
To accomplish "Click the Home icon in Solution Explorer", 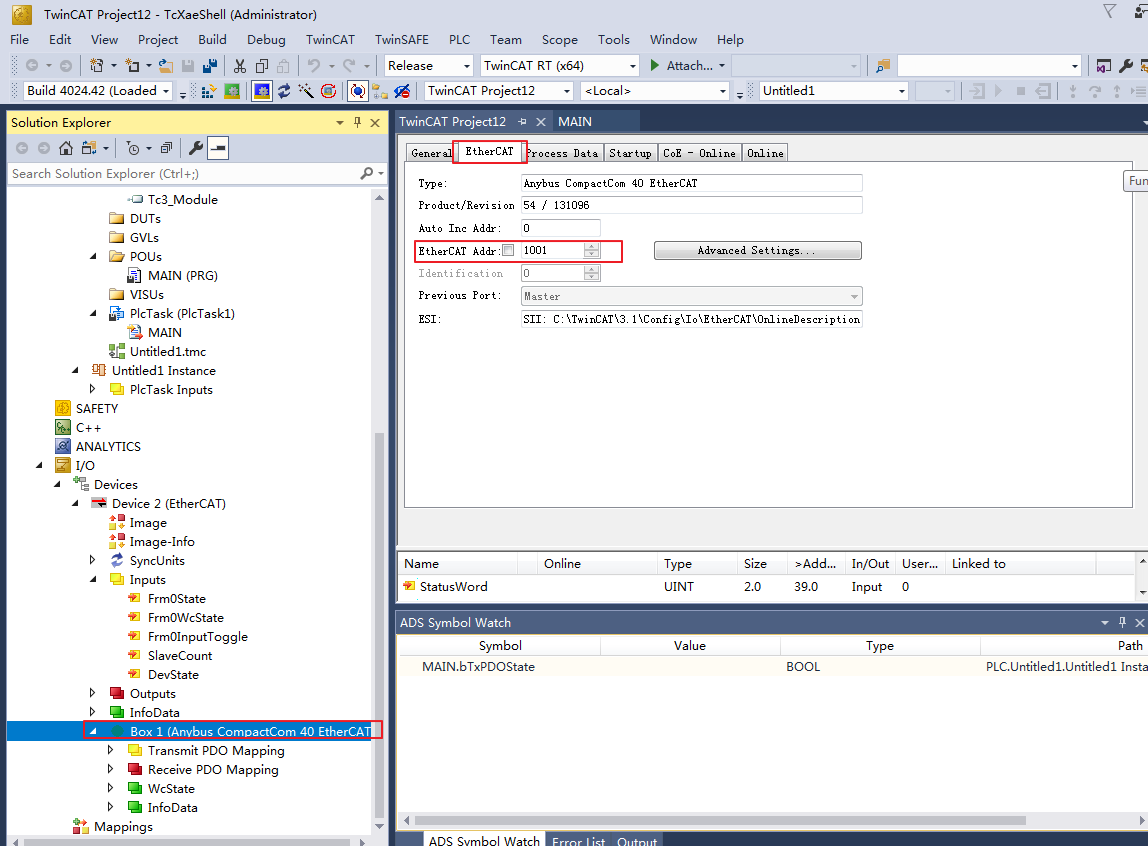I will tap(66, 148).
